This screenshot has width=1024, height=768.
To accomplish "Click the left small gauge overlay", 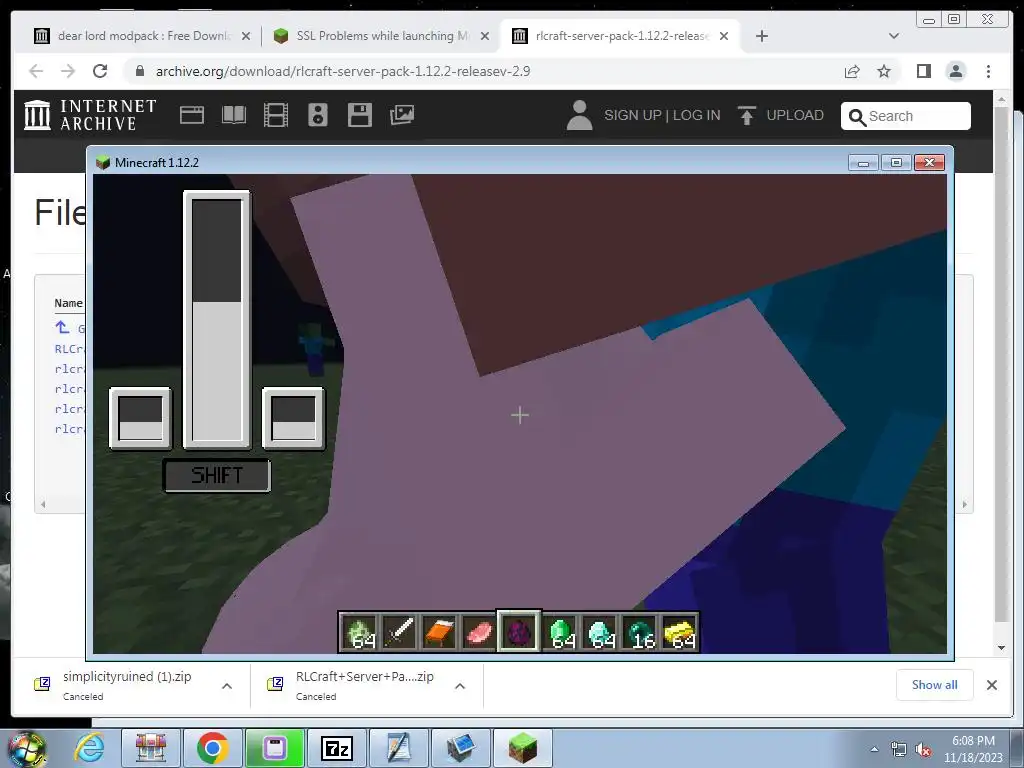I will tap(140, 418).
